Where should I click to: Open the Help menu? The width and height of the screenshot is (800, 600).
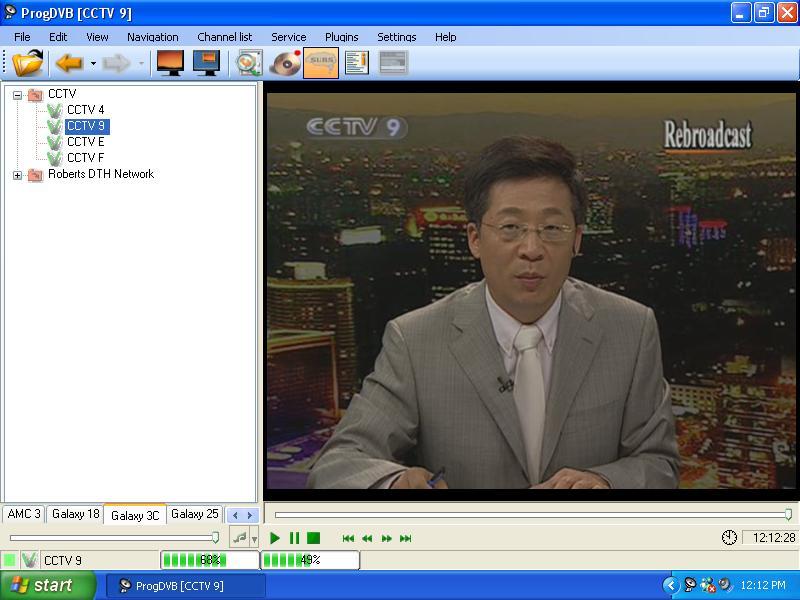coord(445,37)
